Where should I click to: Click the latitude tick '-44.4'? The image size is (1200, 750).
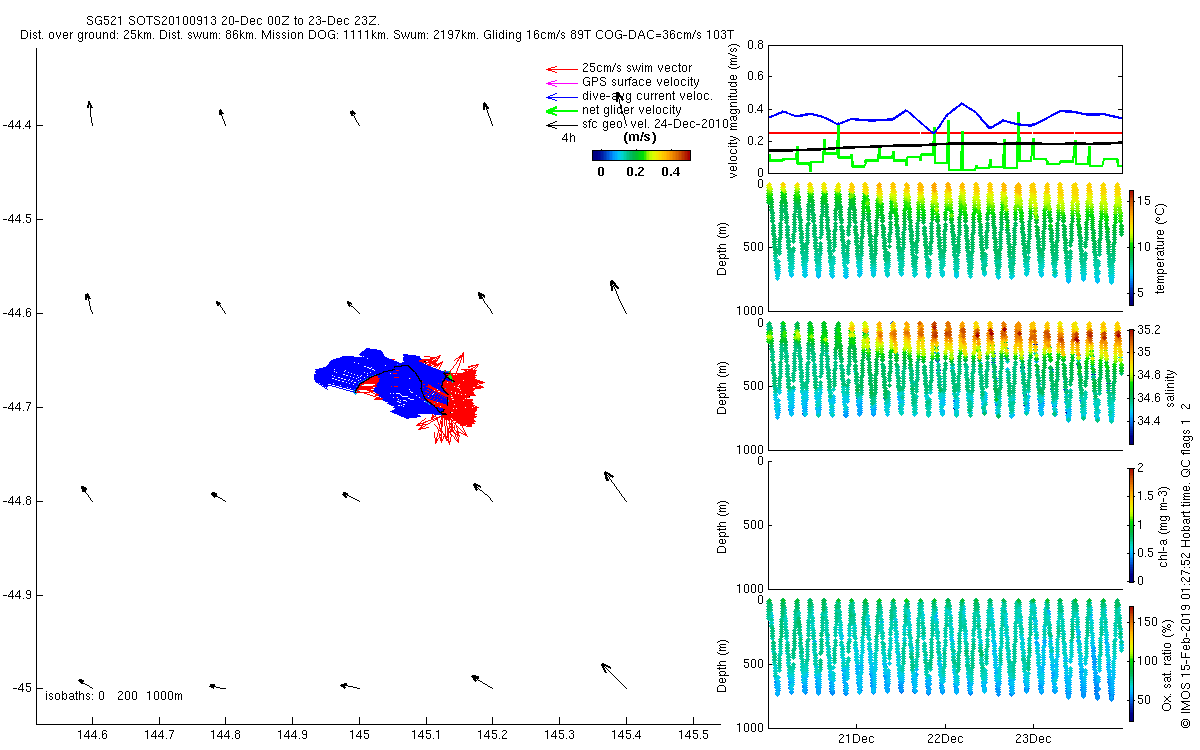[17, 125]
